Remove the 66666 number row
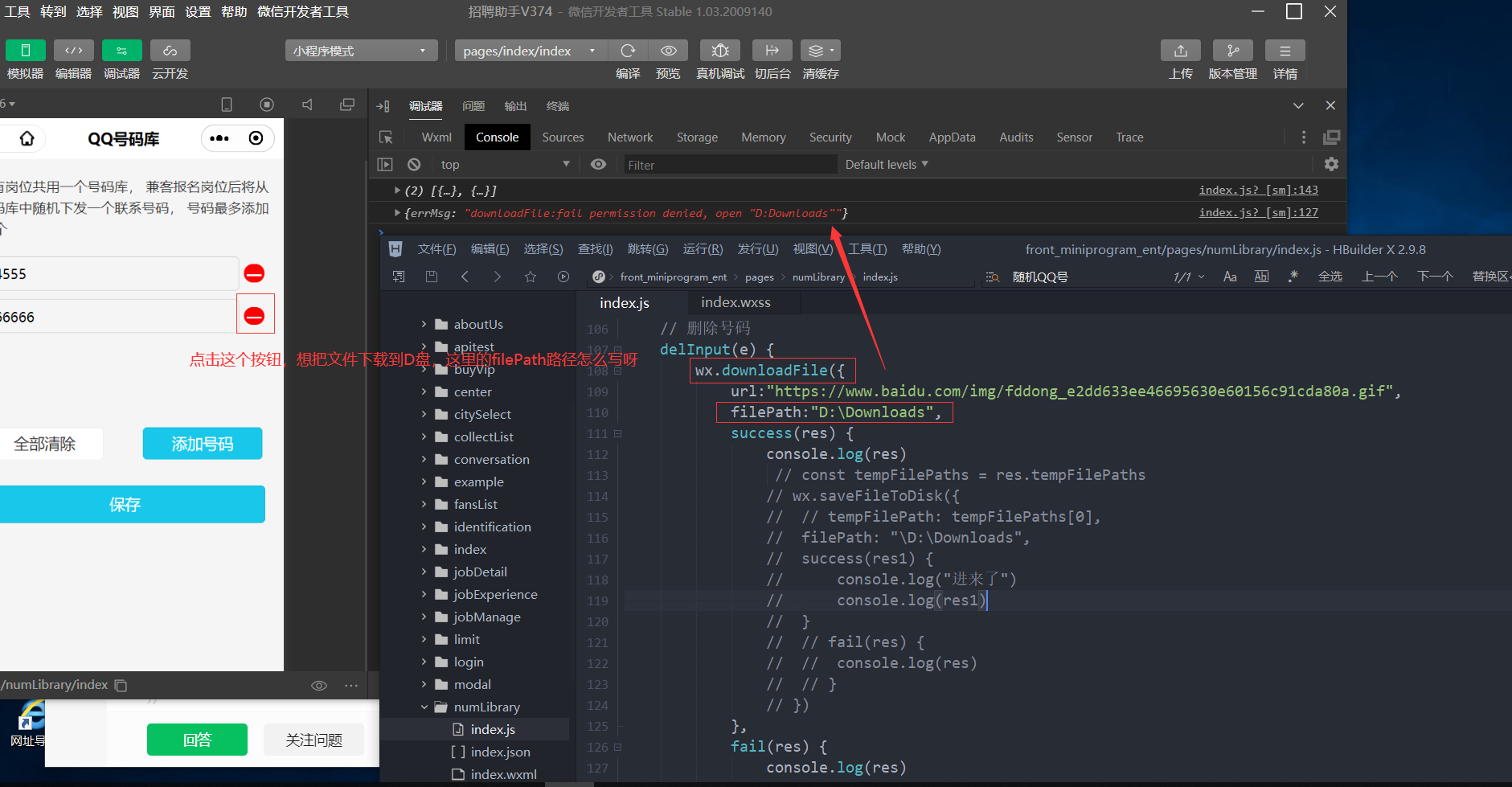This screenshot has height=787, width=1512. pos(254,316)
